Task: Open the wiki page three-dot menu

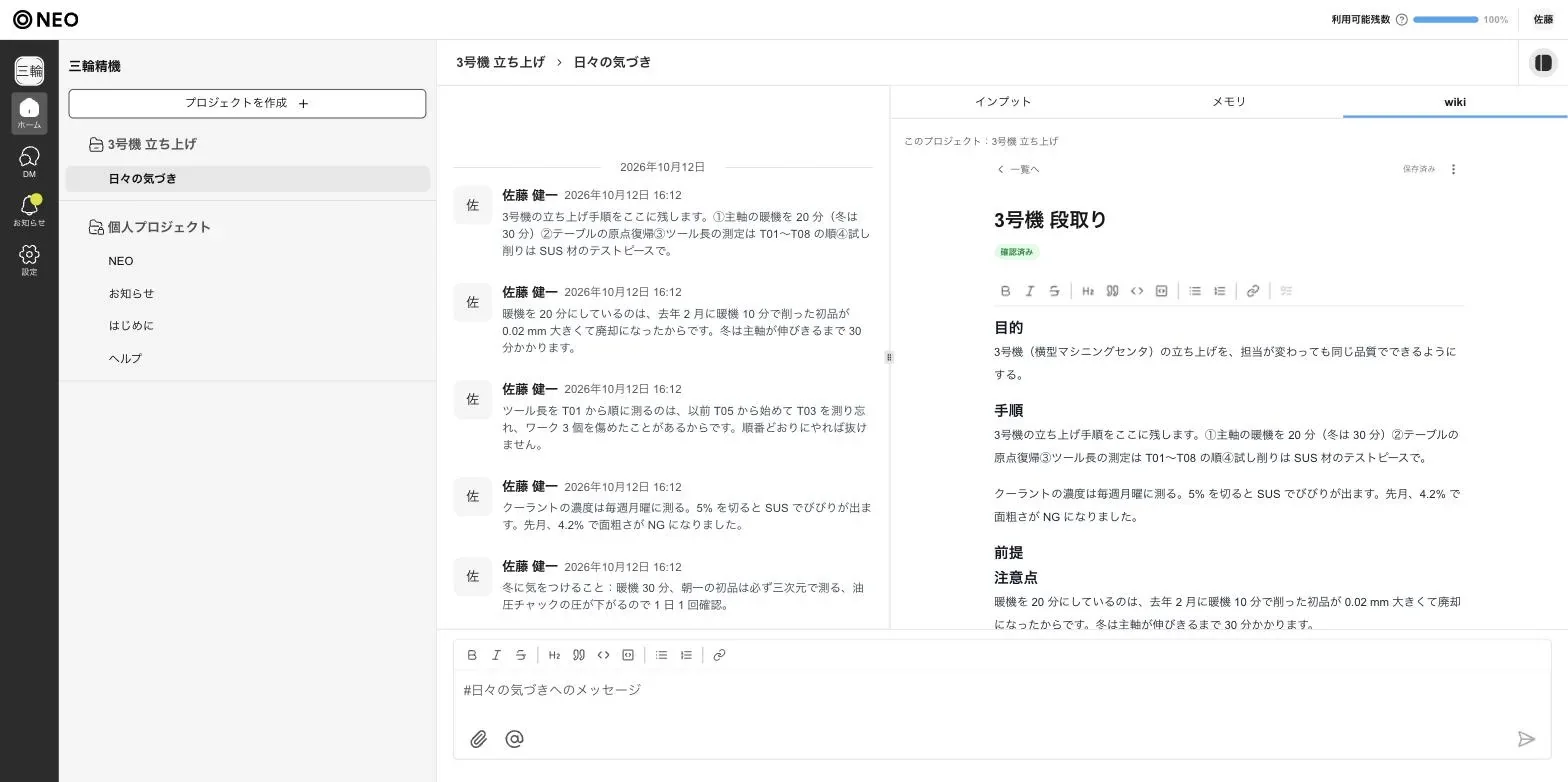Action: (x=1453, y=169)
